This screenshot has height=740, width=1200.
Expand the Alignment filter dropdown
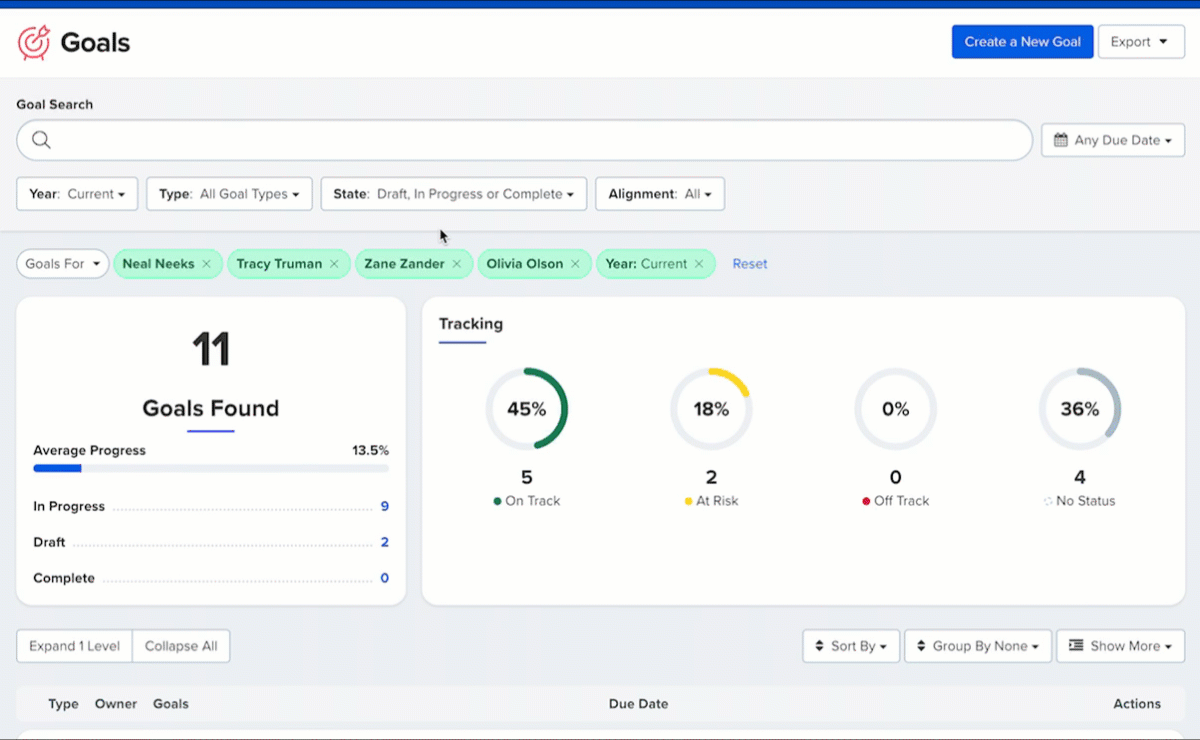[659, 194]
